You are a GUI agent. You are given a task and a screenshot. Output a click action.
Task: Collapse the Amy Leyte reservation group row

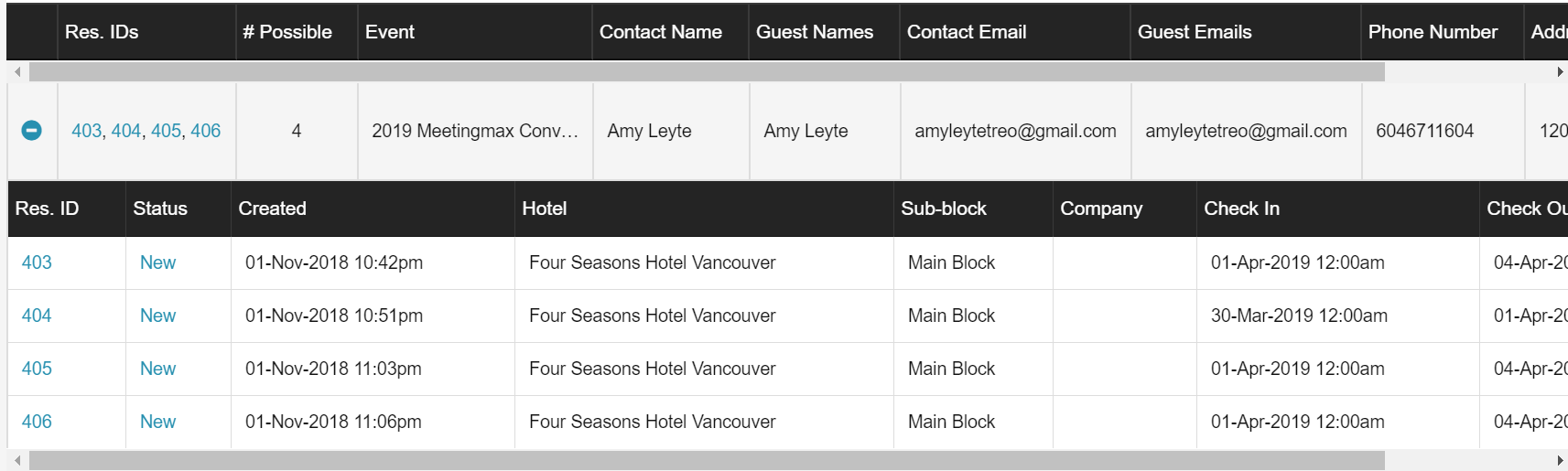tap(31, 131)
